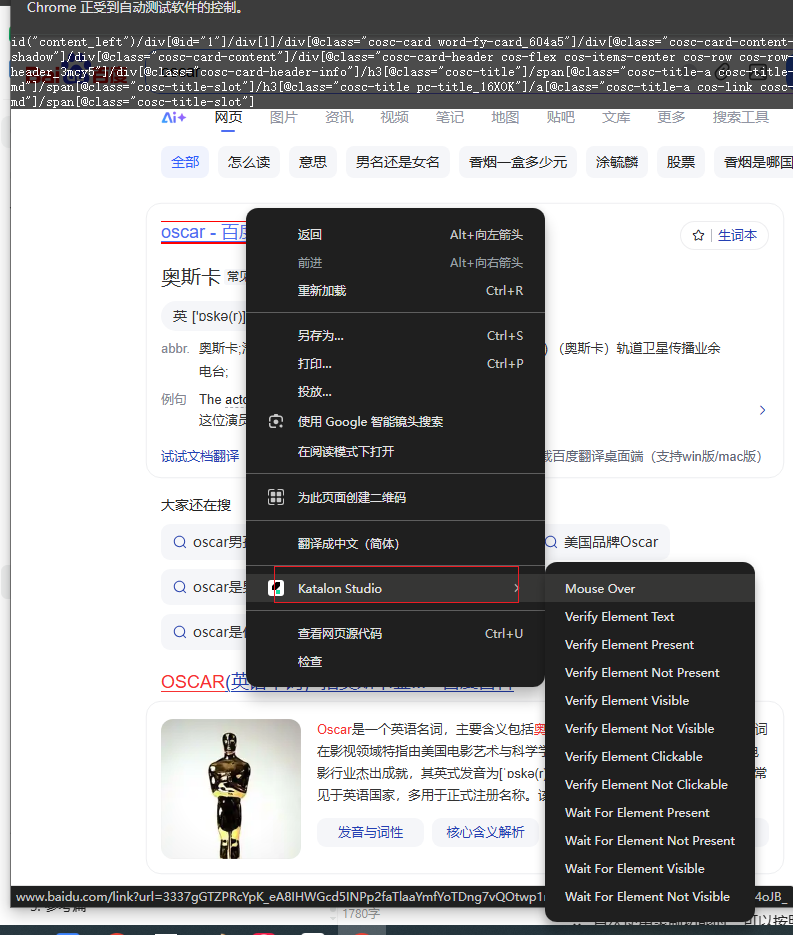Screen dimensions: 793x935
Task: Open the 资讯 search tab
Action: coord(339,117)
